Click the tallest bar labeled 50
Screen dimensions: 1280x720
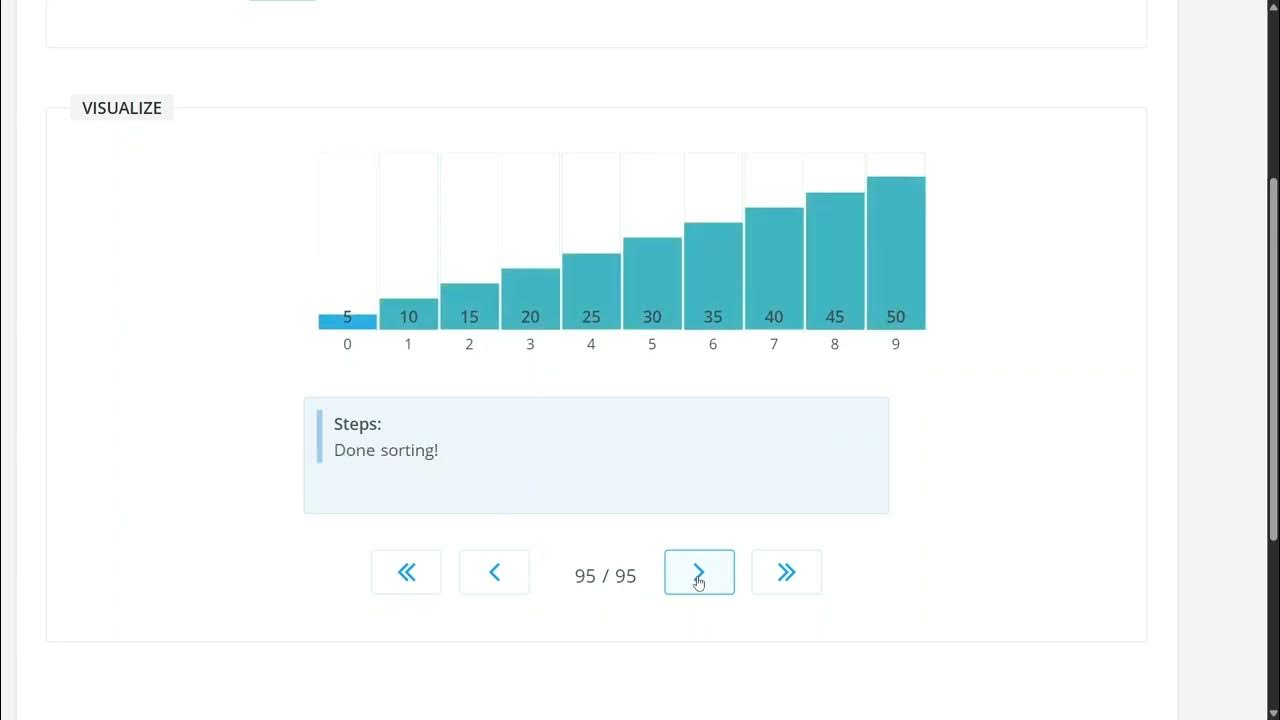click(x=896, y=253)
